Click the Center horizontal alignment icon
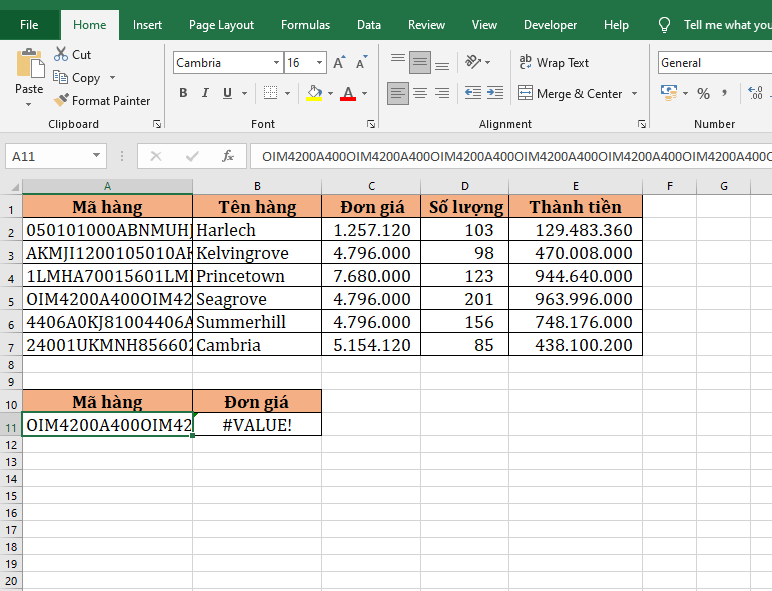 420,94
